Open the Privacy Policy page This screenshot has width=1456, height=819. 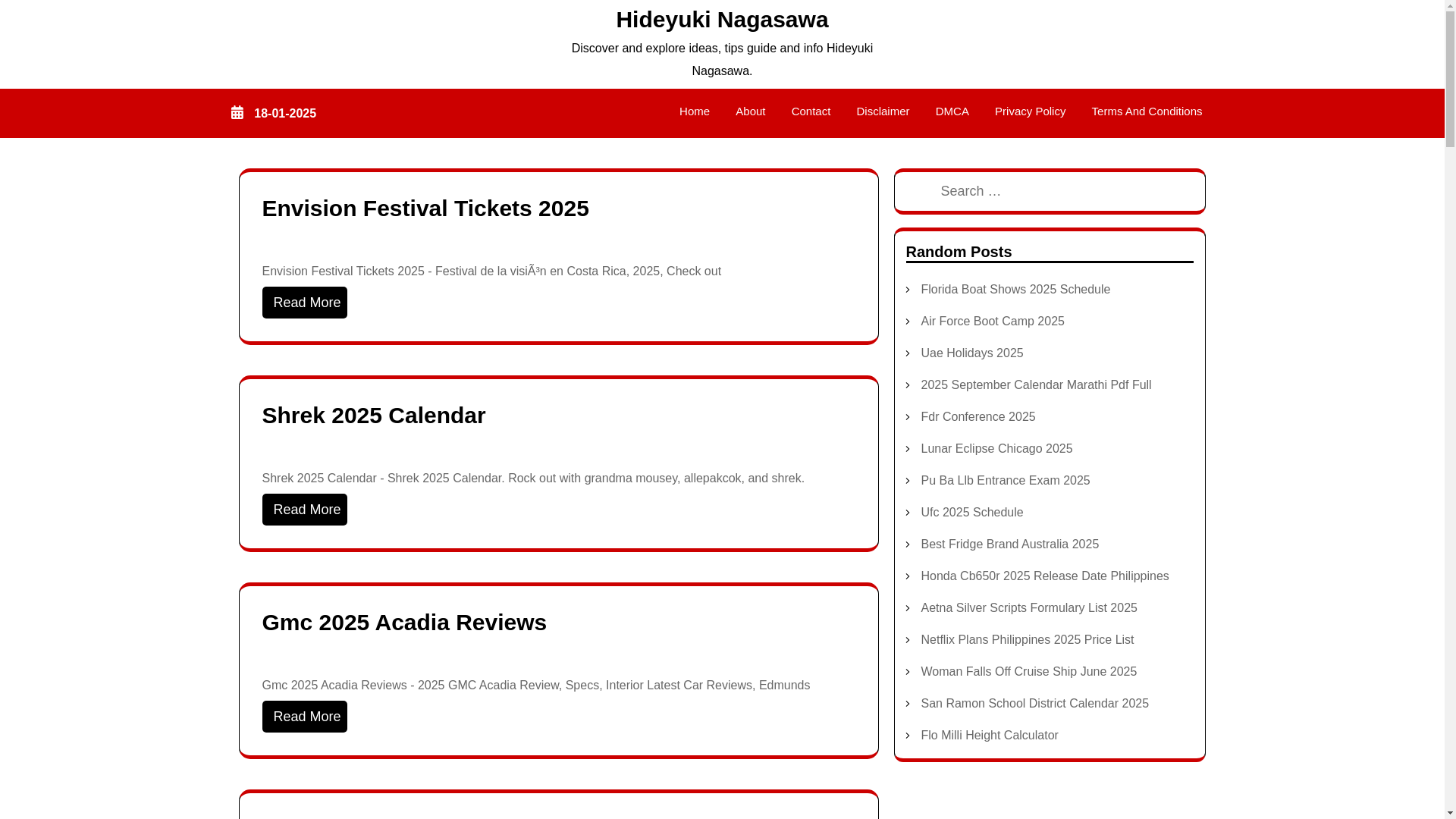pyautogui.click(x=1030, y=111)
